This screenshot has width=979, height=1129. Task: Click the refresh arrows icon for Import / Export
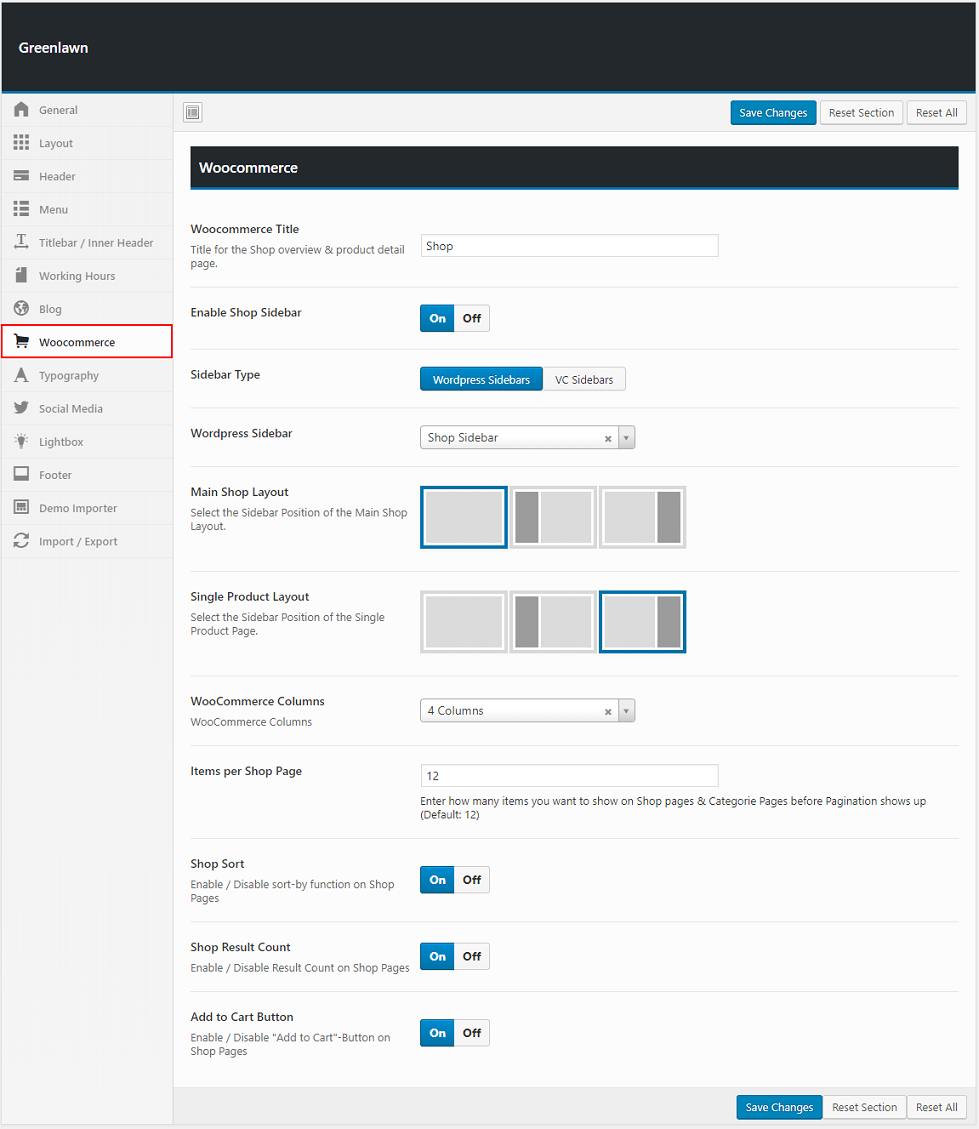[21, 541]
